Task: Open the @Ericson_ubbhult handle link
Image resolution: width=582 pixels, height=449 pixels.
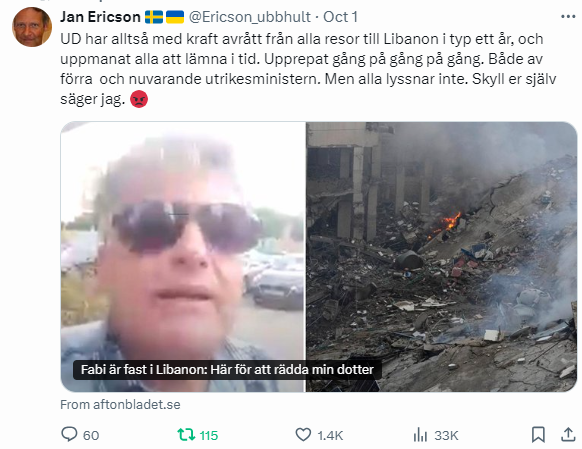Action: tap(249, 17)
